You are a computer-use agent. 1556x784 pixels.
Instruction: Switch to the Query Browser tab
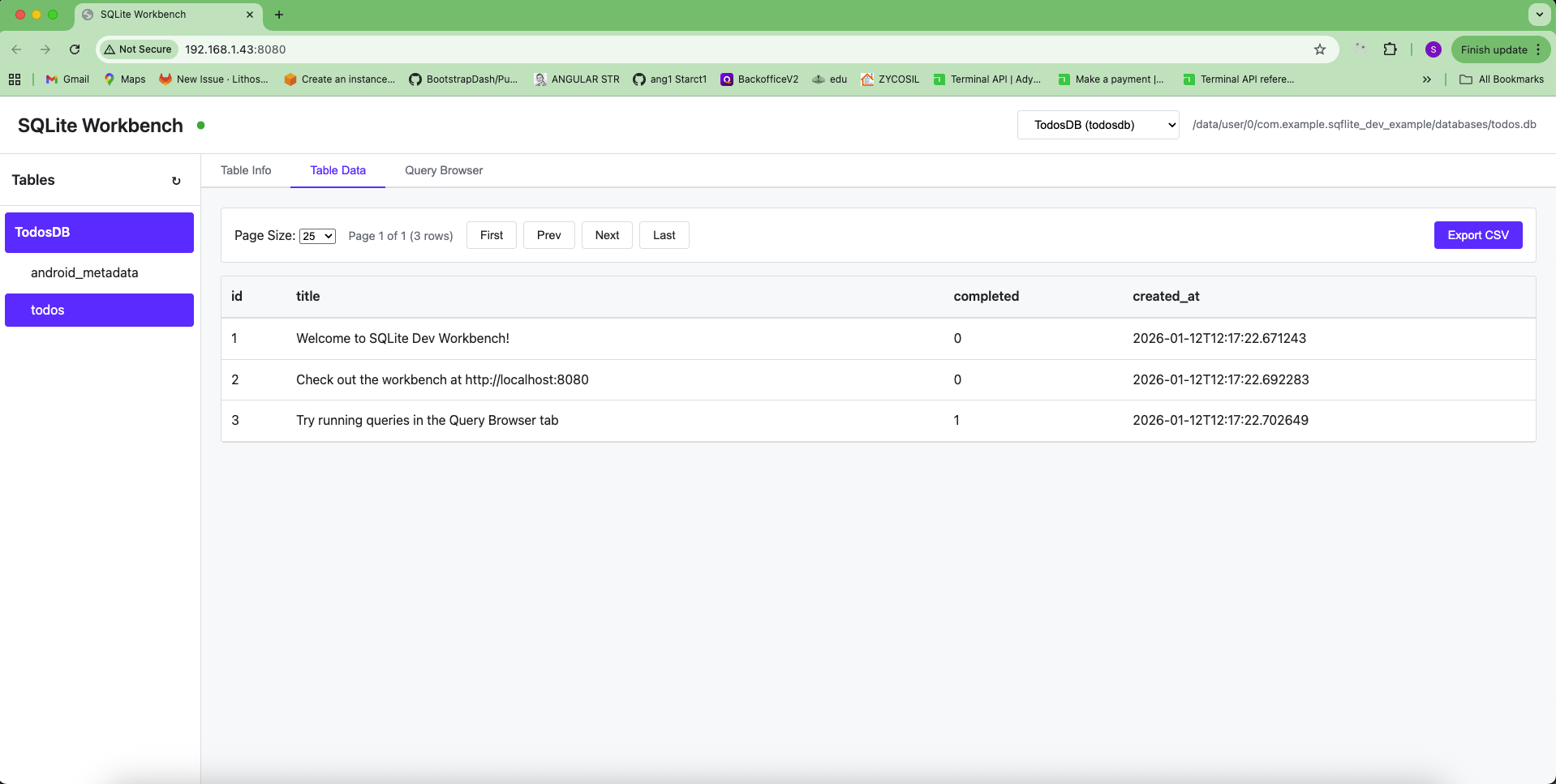443,170
